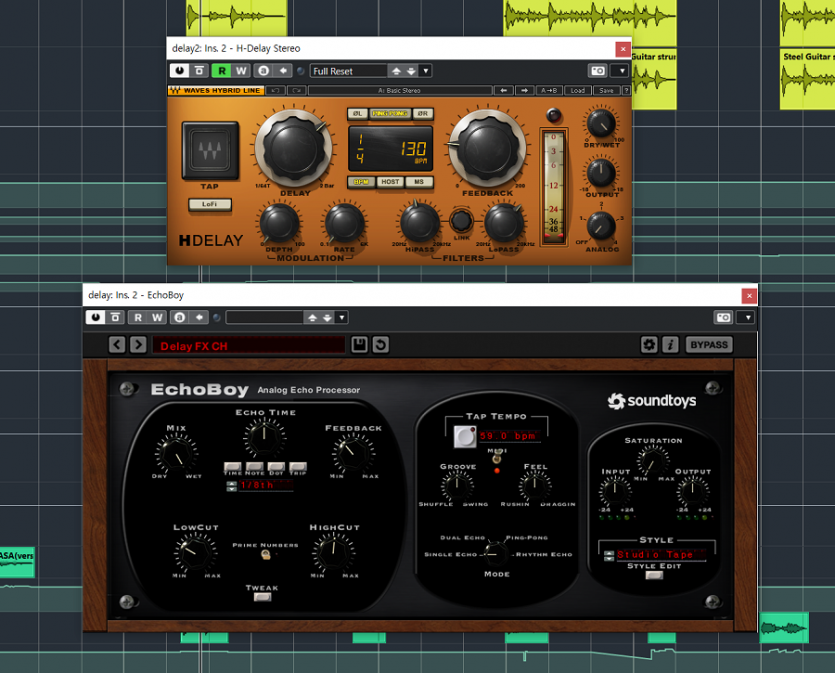Click the H-Delay DRY/WET knob
Viewport: 835px width, 673px height.
coord(601,124)
